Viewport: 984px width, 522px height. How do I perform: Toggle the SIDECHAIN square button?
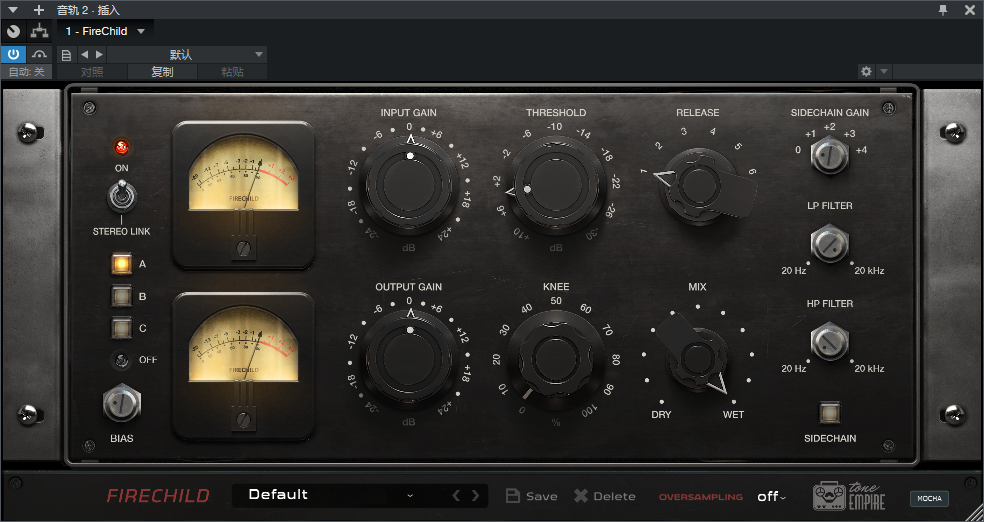[x=830, y=412]
